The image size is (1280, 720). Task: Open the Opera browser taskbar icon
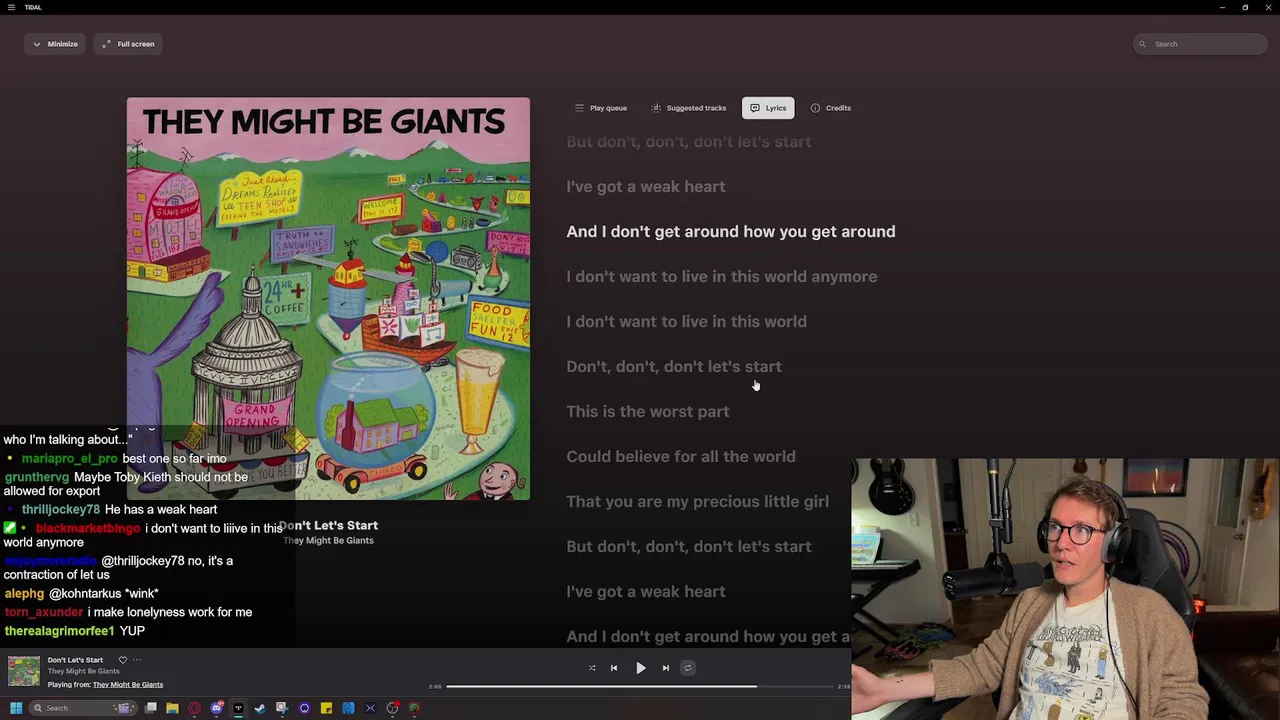194,708
